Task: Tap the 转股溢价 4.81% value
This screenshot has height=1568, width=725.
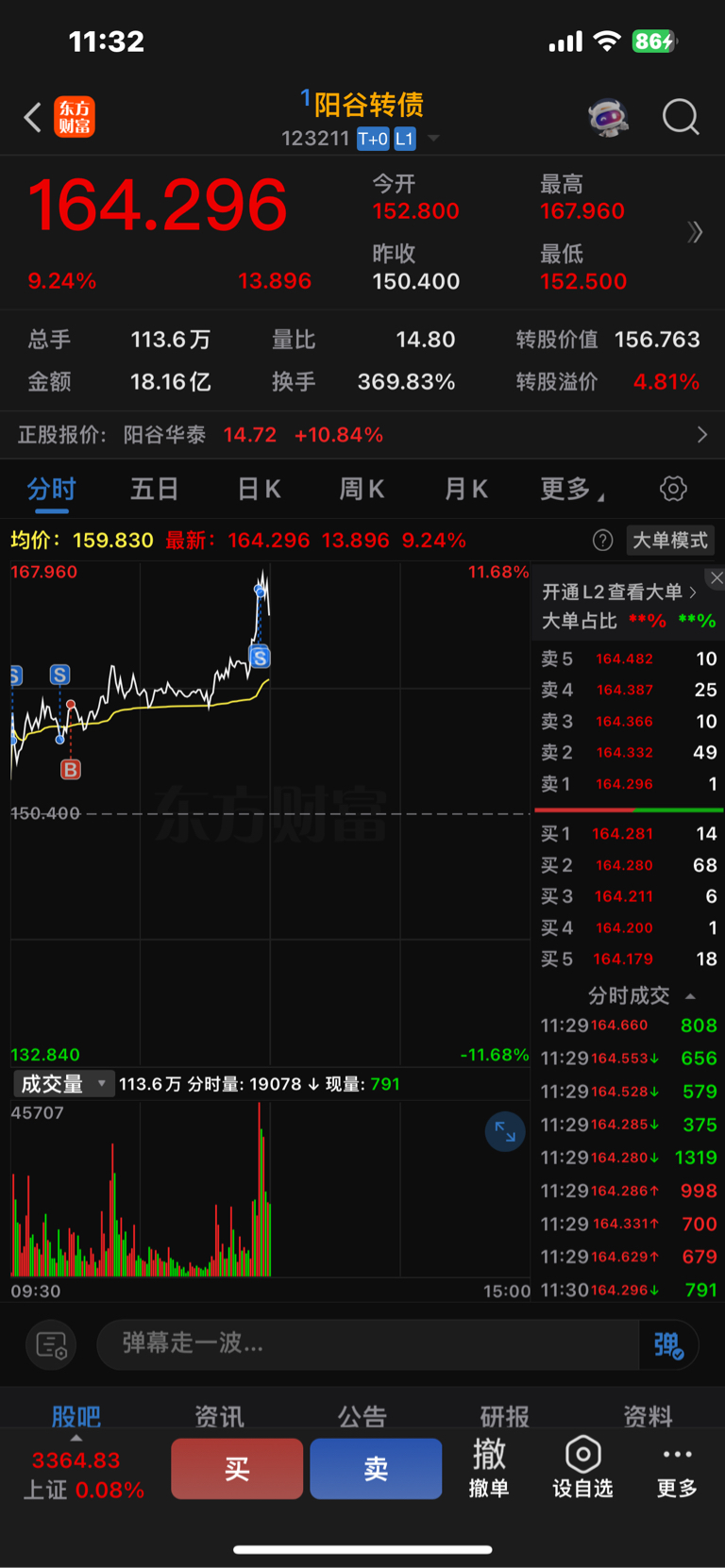Action: click(x=666, y=381)
